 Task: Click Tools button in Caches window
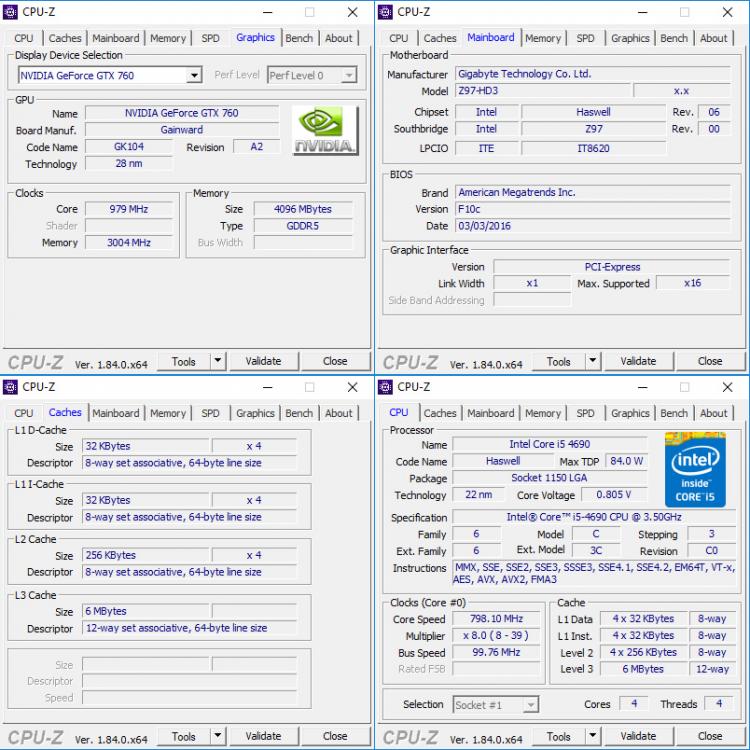pos(184,736)
